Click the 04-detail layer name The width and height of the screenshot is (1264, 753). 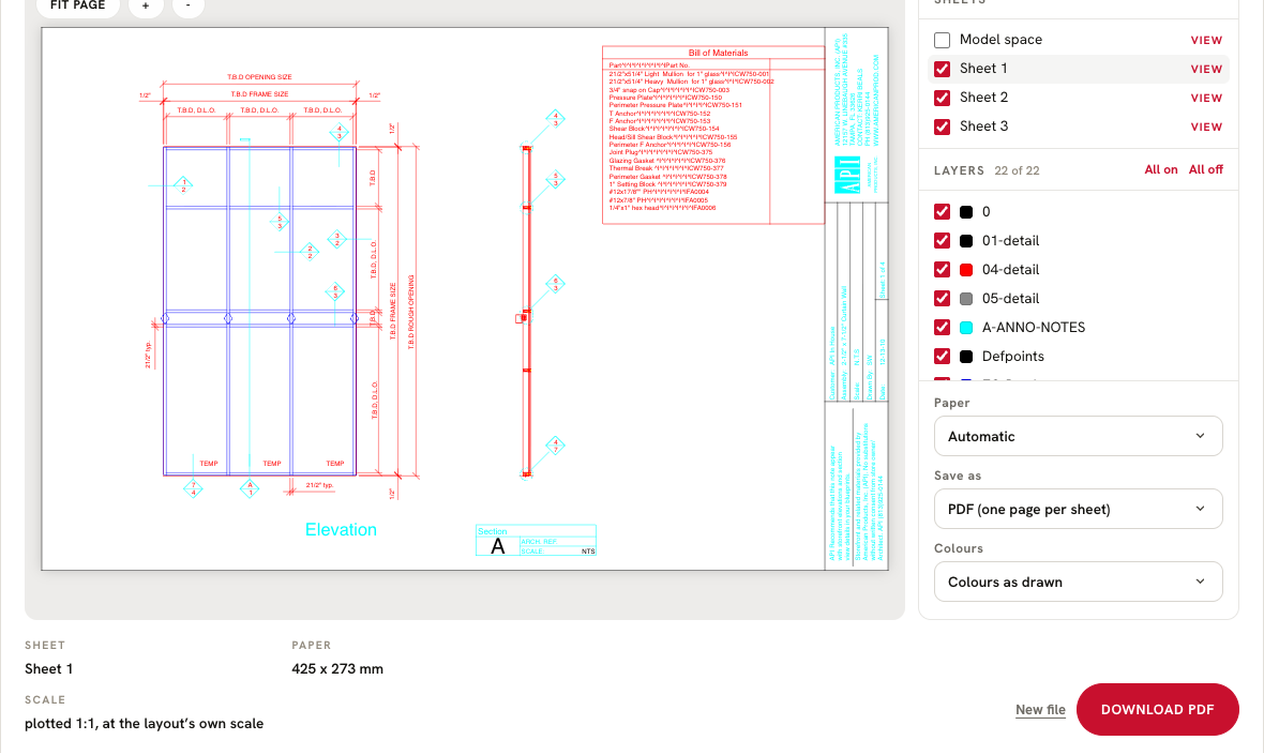click(1010, 270)
